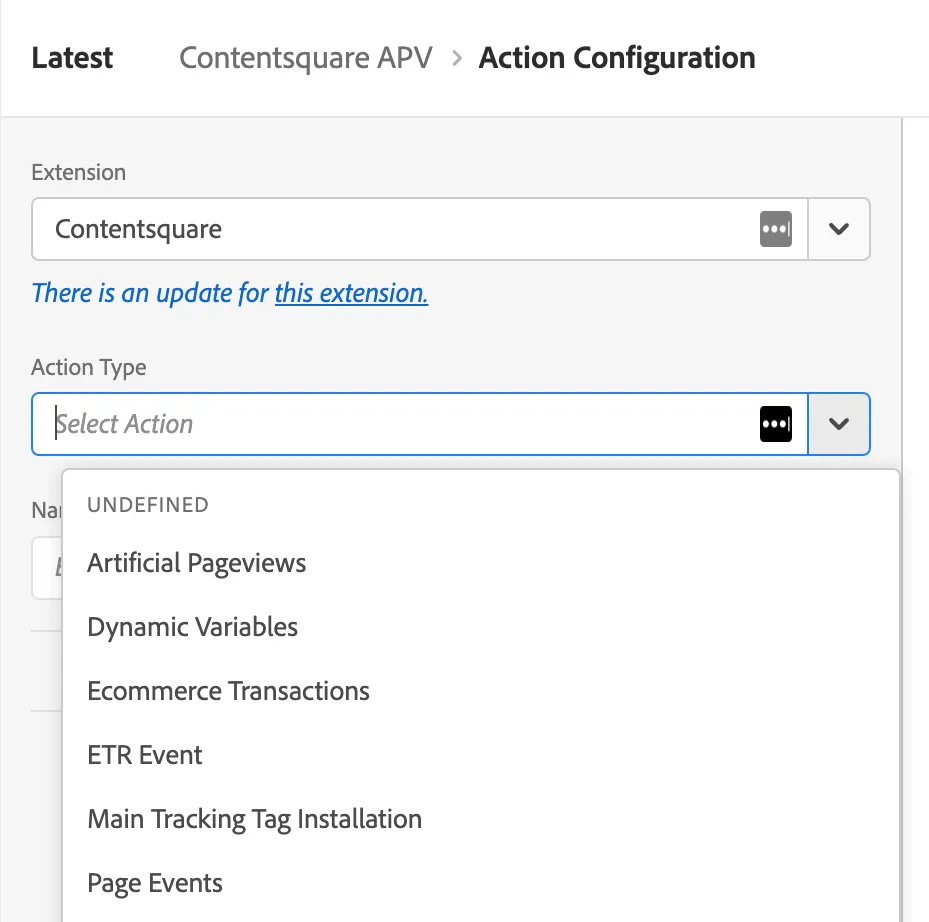
Task: Focus the Select Action input field
Action: pos(400,424)
